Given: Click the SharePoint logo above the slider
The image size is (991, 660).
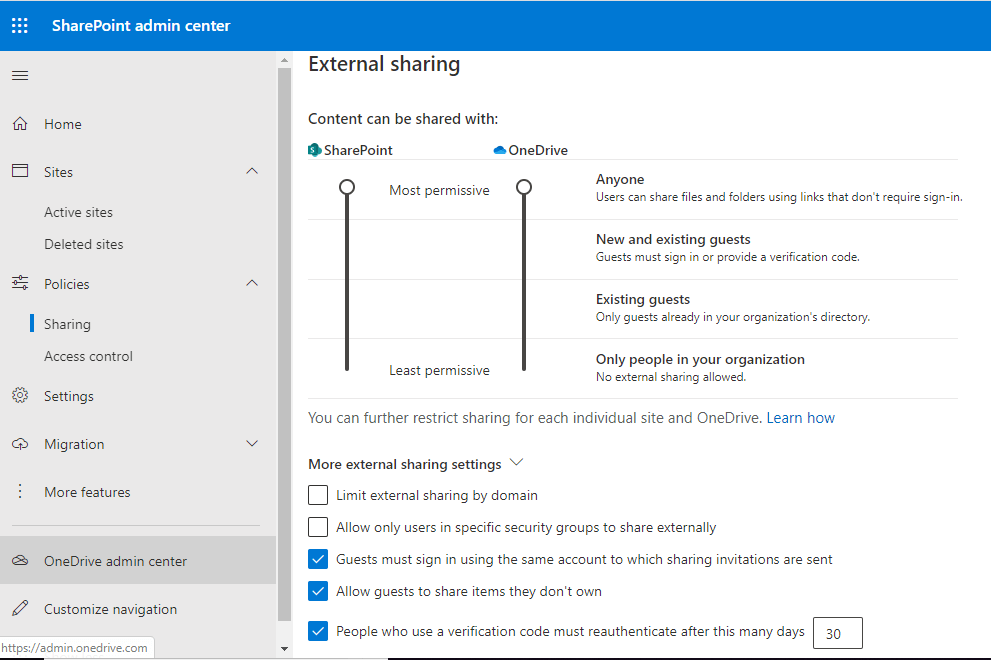Looking at the screenshot, I should pyautogui.click(x=315, y=150).
